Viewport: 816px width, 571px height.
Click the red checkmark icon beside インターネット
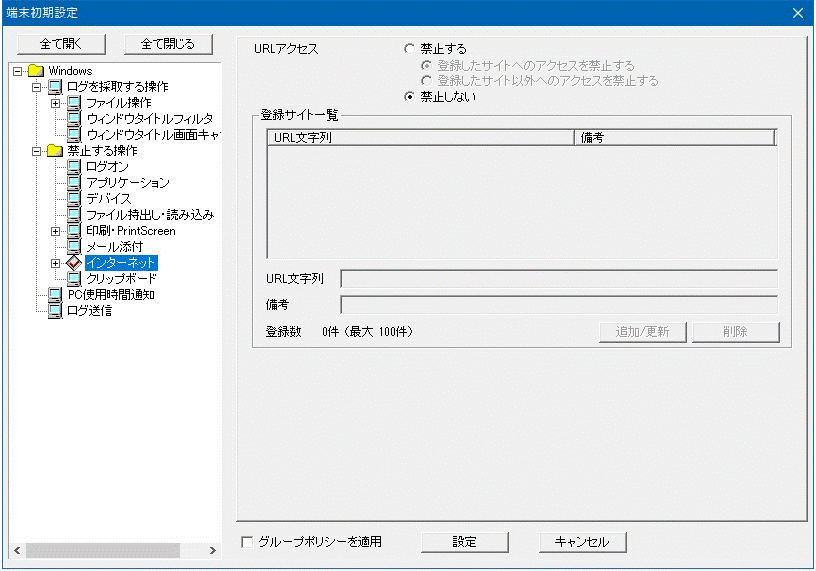74,263
